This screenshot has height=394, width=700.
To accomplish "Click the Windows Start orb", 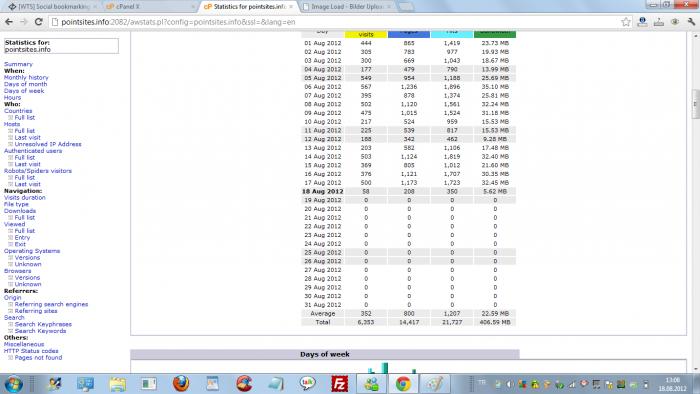I will [x=13, y=384].
